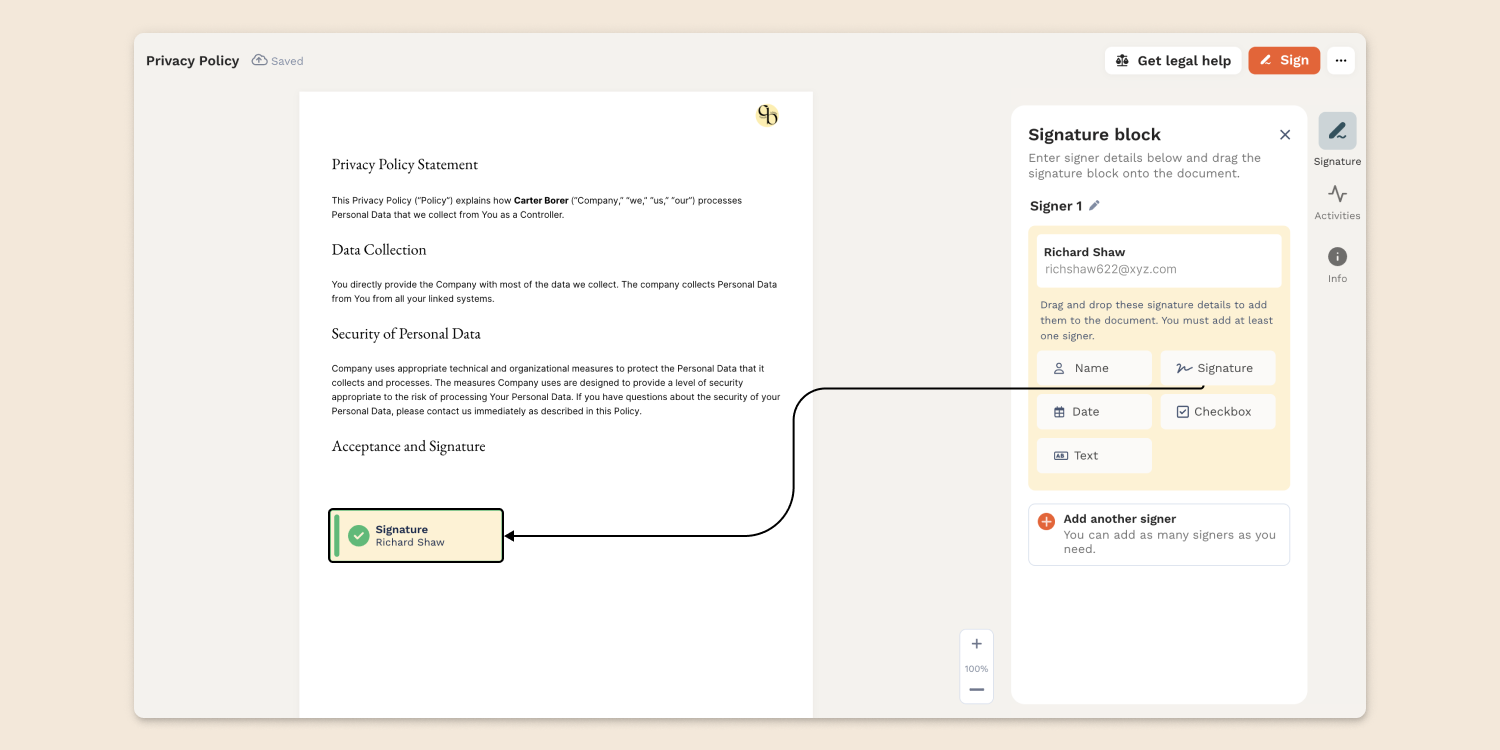Viewport: 1500px width, 750px height.
Task: Select the Date field option
Action: 1094,412
